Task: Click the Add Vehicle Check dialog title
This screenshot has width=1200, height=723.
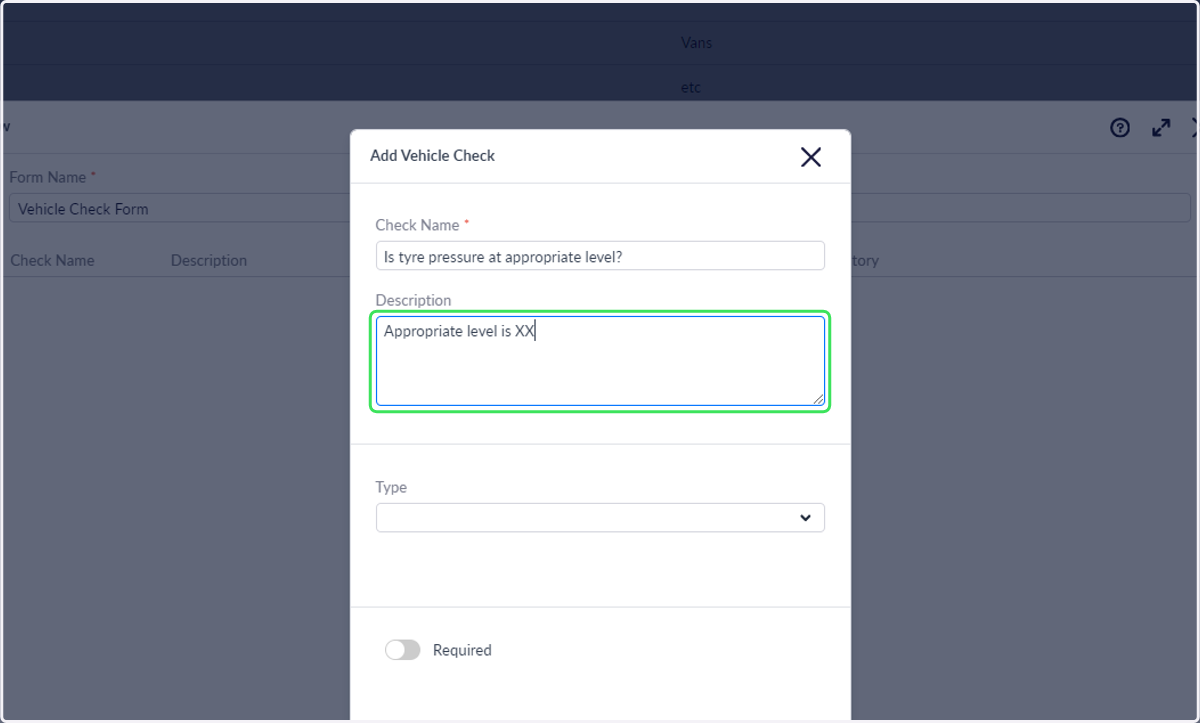Action: 432,156
